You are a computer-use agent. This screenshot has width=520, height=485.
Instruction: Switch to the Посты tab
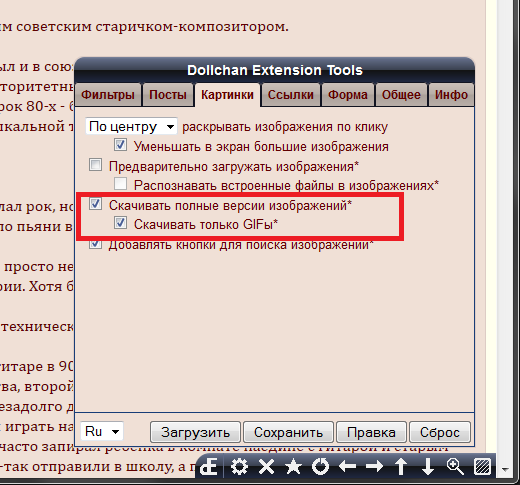pos(168,95)
